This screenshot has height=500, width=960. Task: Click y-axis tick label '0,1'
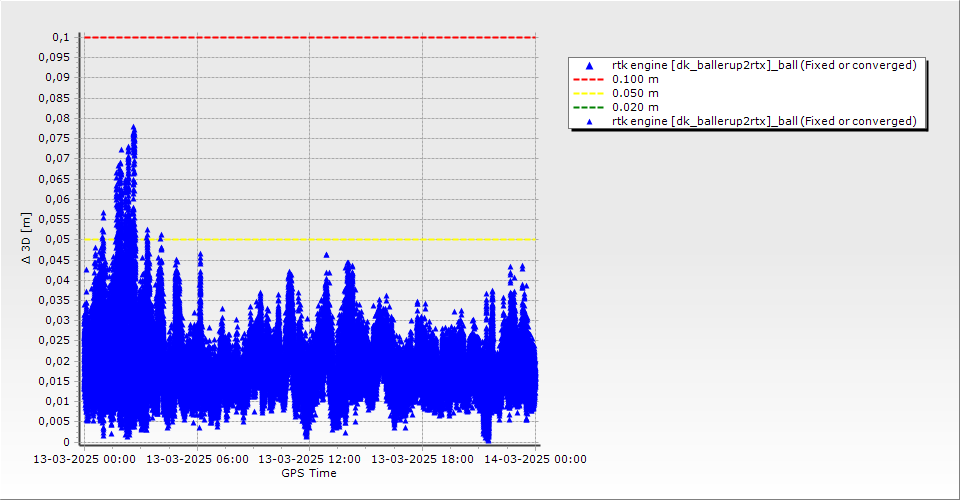point(61,37)
